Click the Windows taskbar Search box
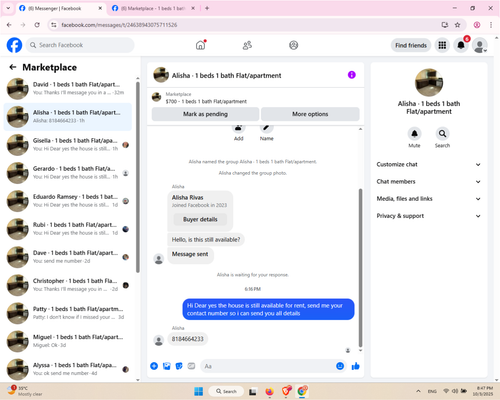Viewport: 500px width, 400px height. click(226, 391)
